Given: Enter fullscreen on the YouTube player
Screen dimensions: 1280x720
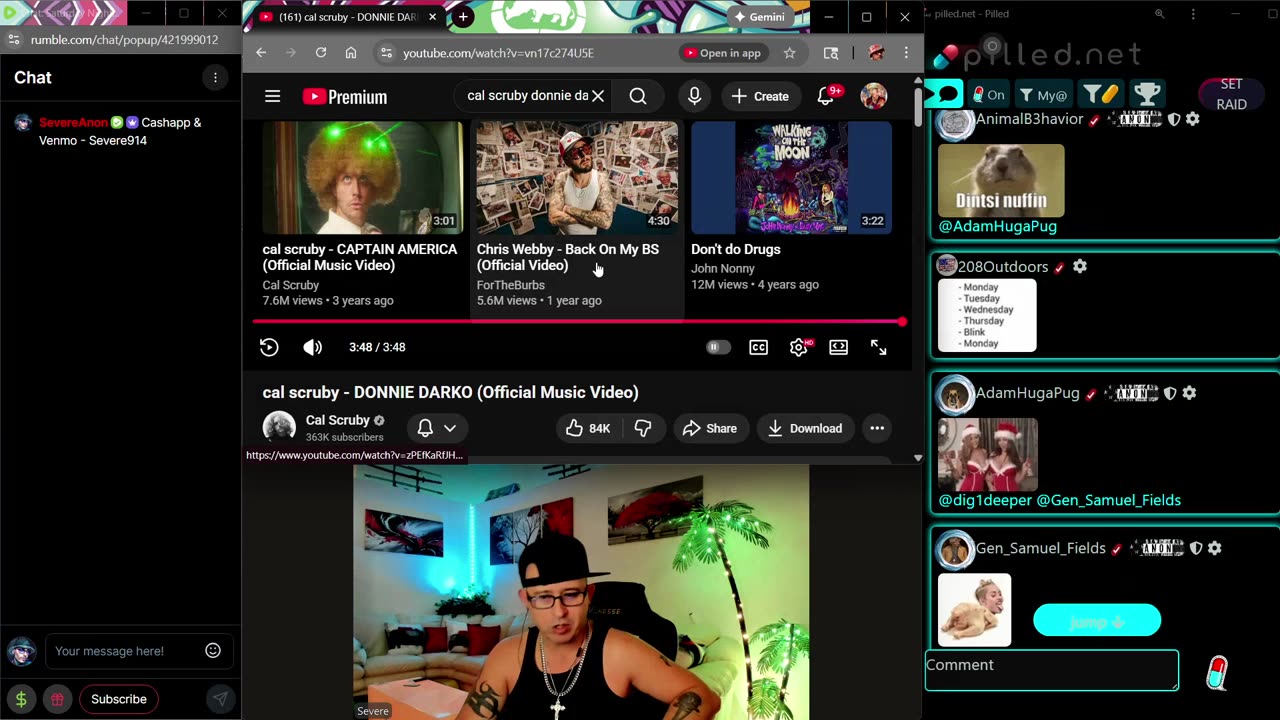Looking at the screenshot, I should click(878, 347).
